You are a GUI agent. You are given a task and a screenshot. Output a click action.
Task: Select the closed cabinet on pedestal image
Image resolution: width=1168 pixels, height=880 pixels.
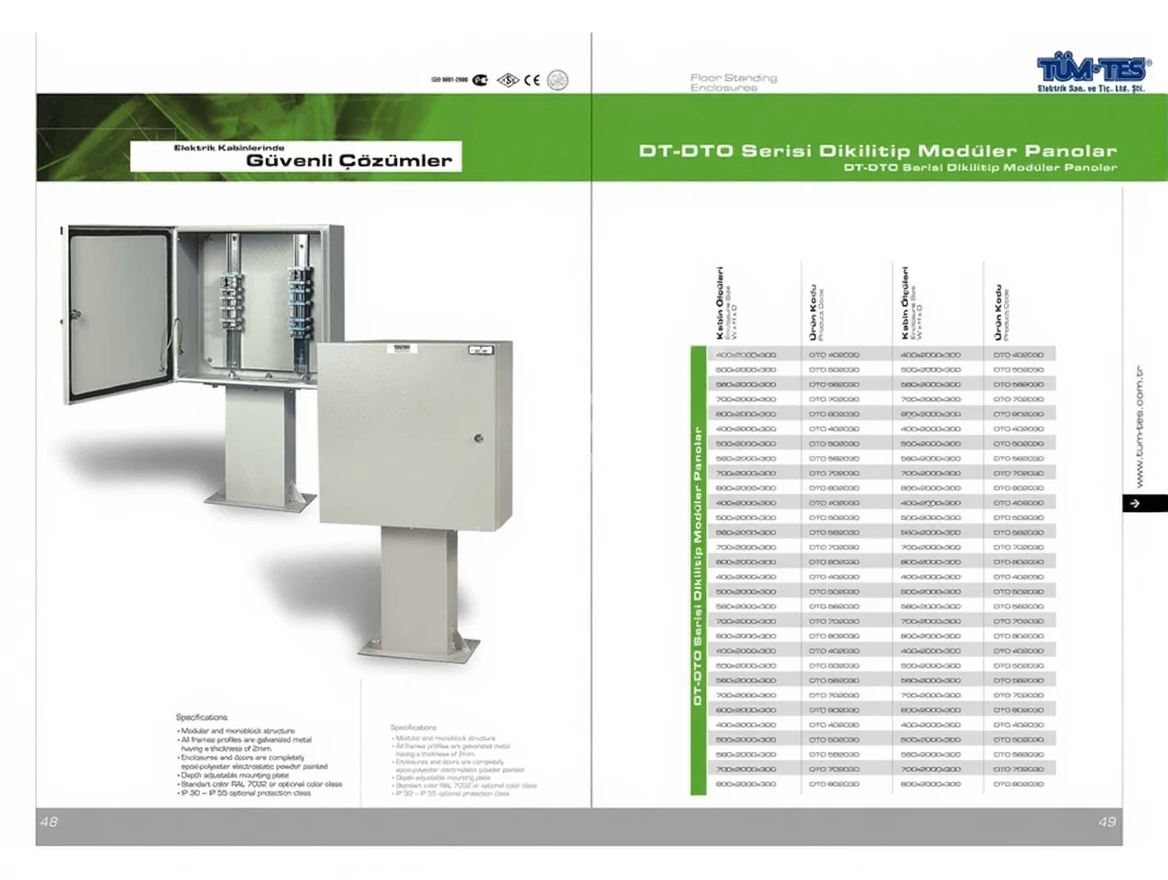coord(415,480)
